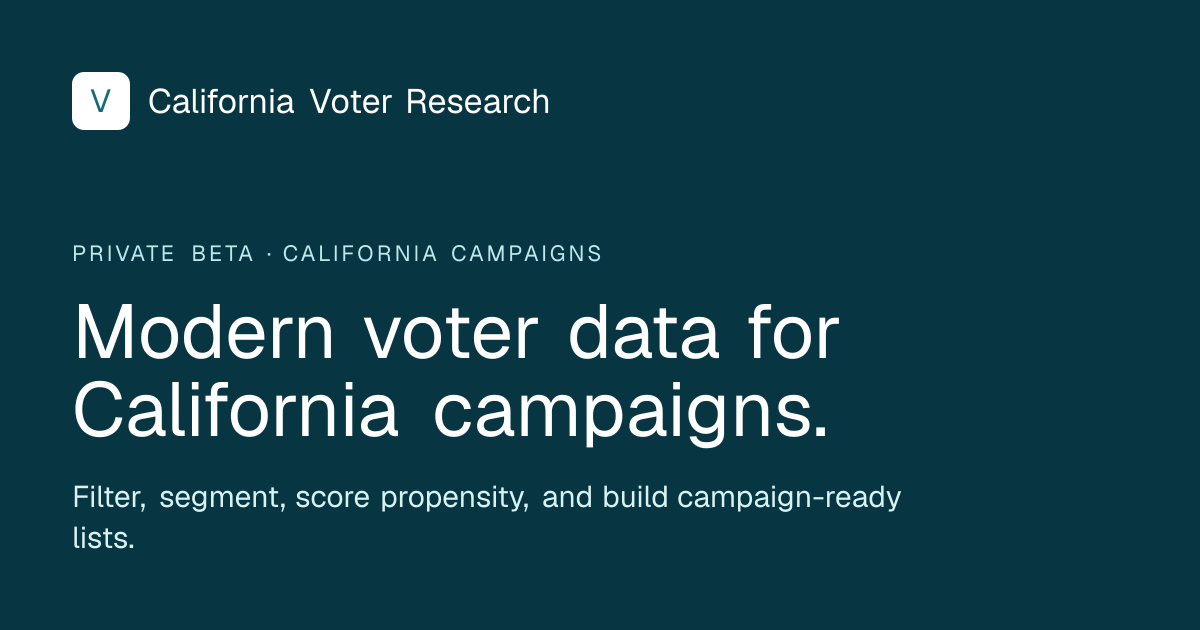Image resolution: width=1200 pixels, height=630 pixels.
Task: Click the word "California" in the brand name
Action: (x=221, y=101)
